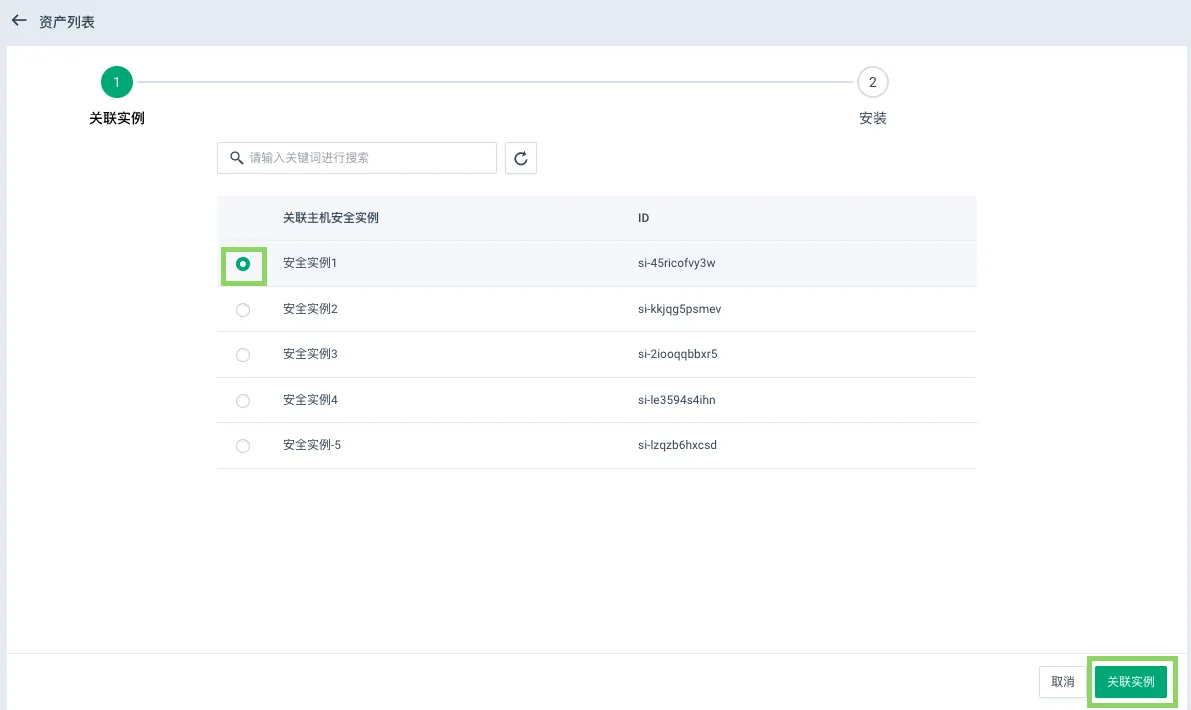Click the 安装 step label
Image resolution: width=1191 pixels, height=710 pixels.
873,118
